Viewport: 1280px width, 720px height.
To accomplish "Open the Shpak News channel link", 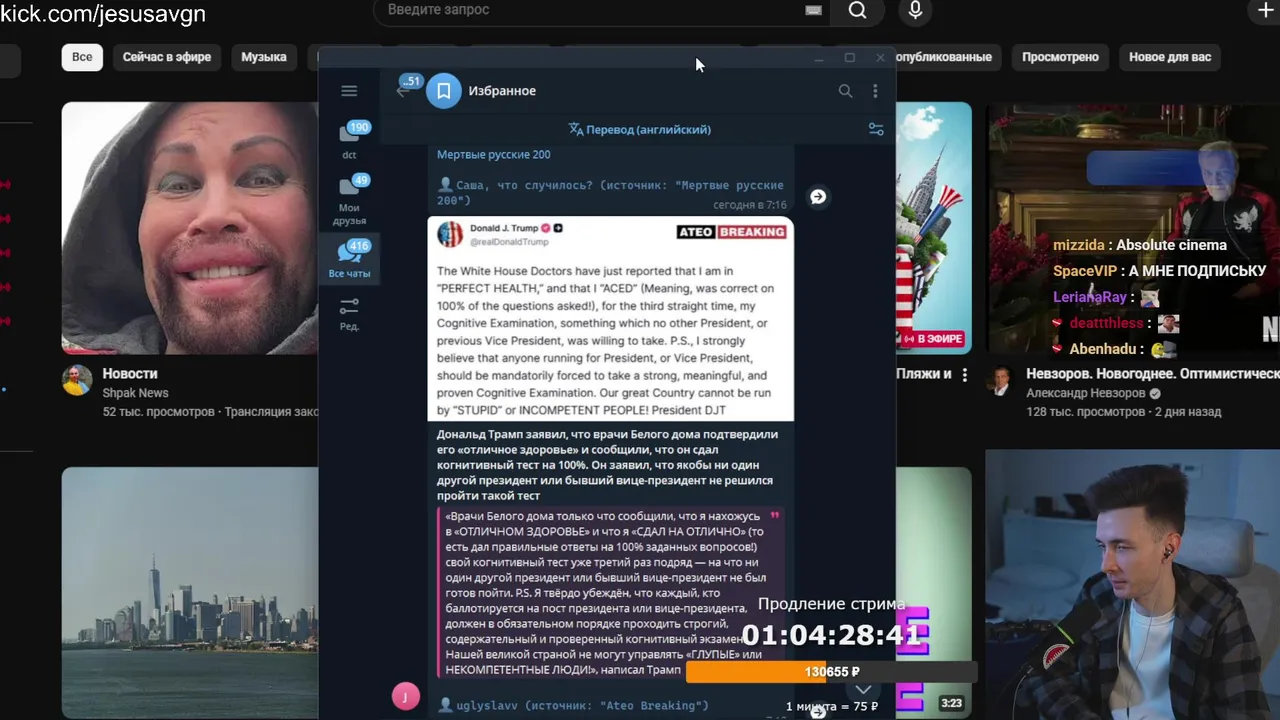I will pos(135,393).
